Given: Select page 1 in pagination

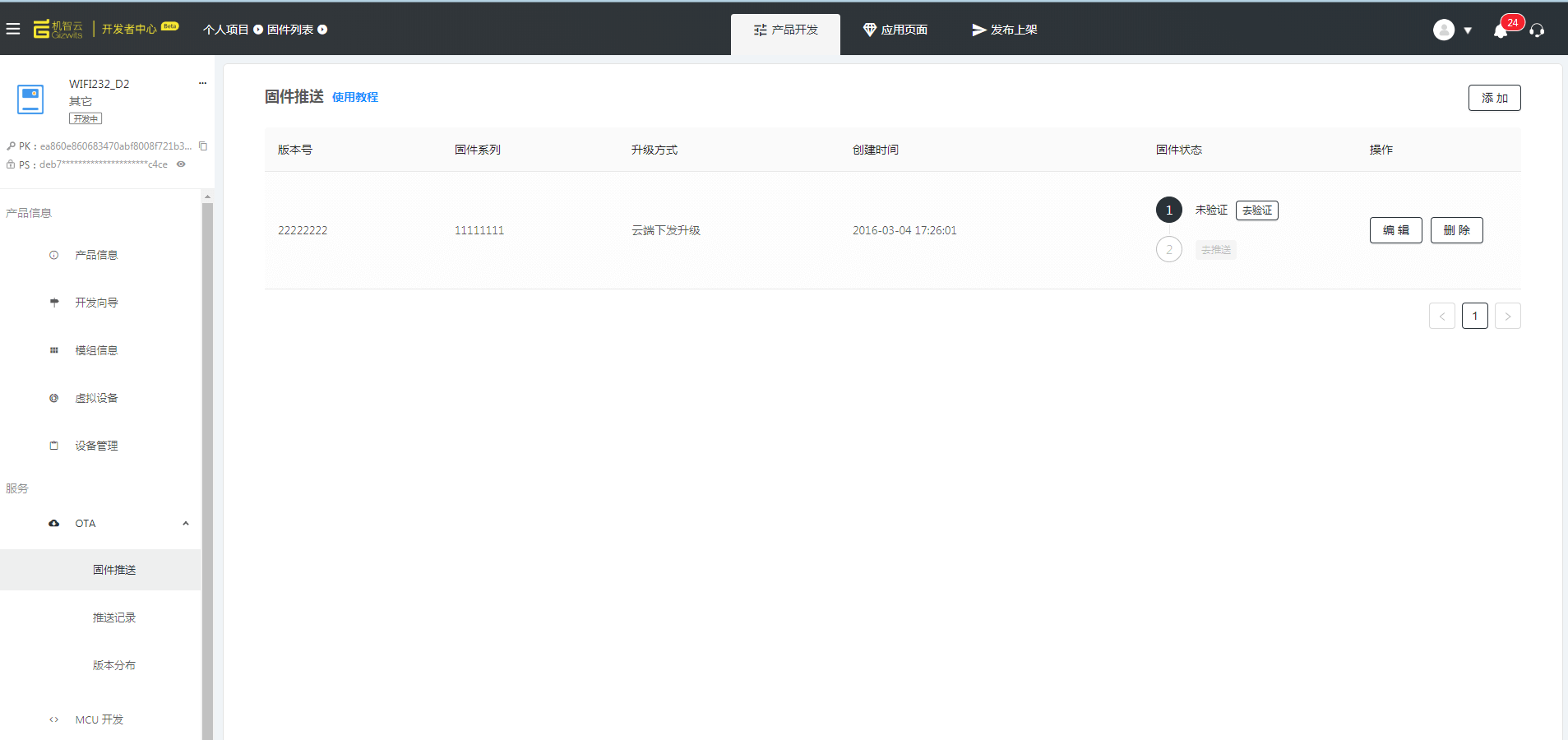Looking at the screenshot, I should [1475, 316].
